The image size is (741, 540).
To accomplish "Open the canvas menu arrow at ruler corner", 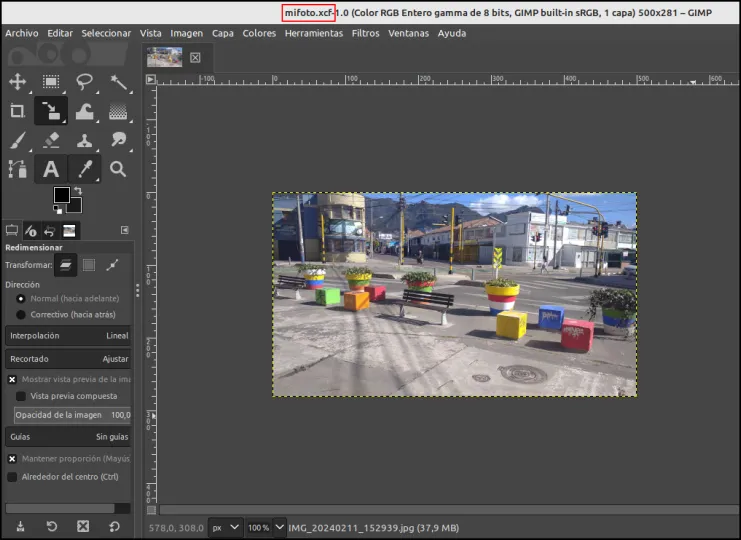I will click(151, 79).
